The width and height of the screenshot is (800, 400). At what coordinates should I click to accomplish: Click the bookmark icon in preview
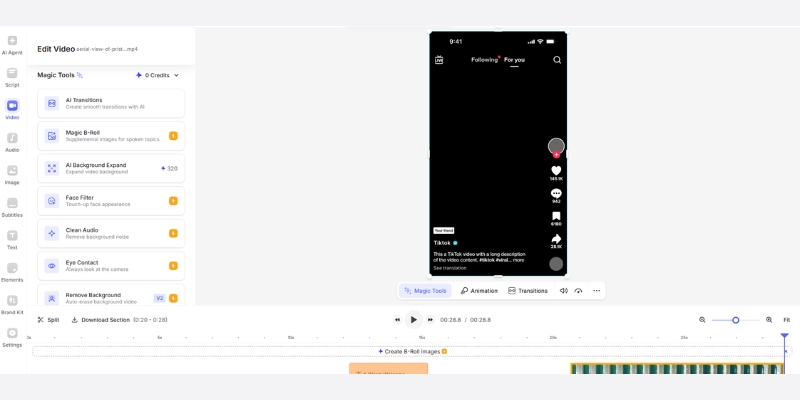pos(556,216)
